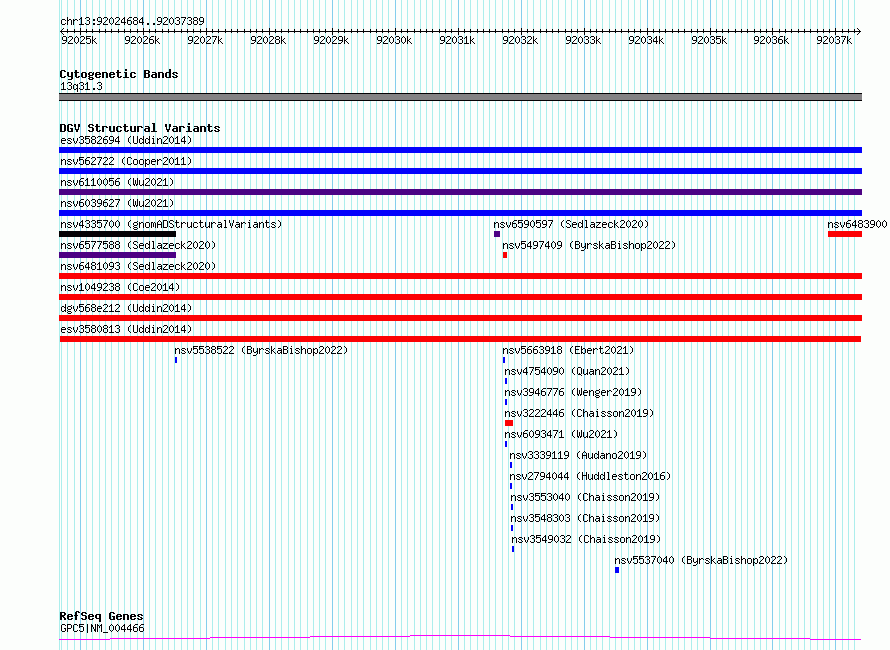Click nsv4335700 (gnomADStructuralVariants) label

171,224
